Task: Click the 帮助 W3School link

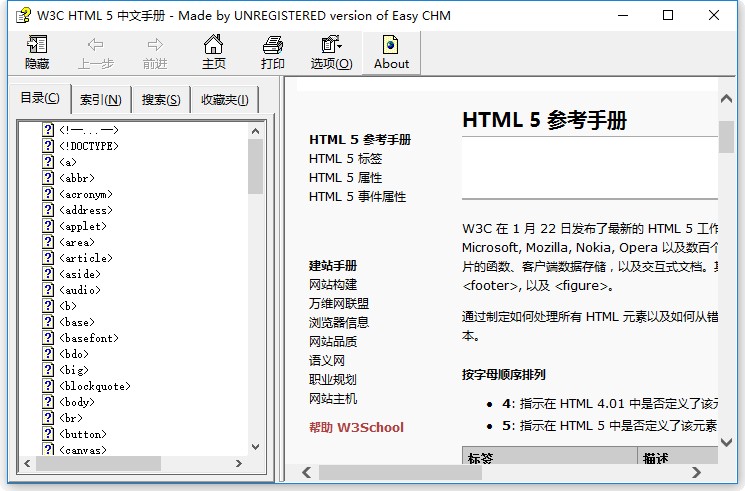Action: (356, 427)
